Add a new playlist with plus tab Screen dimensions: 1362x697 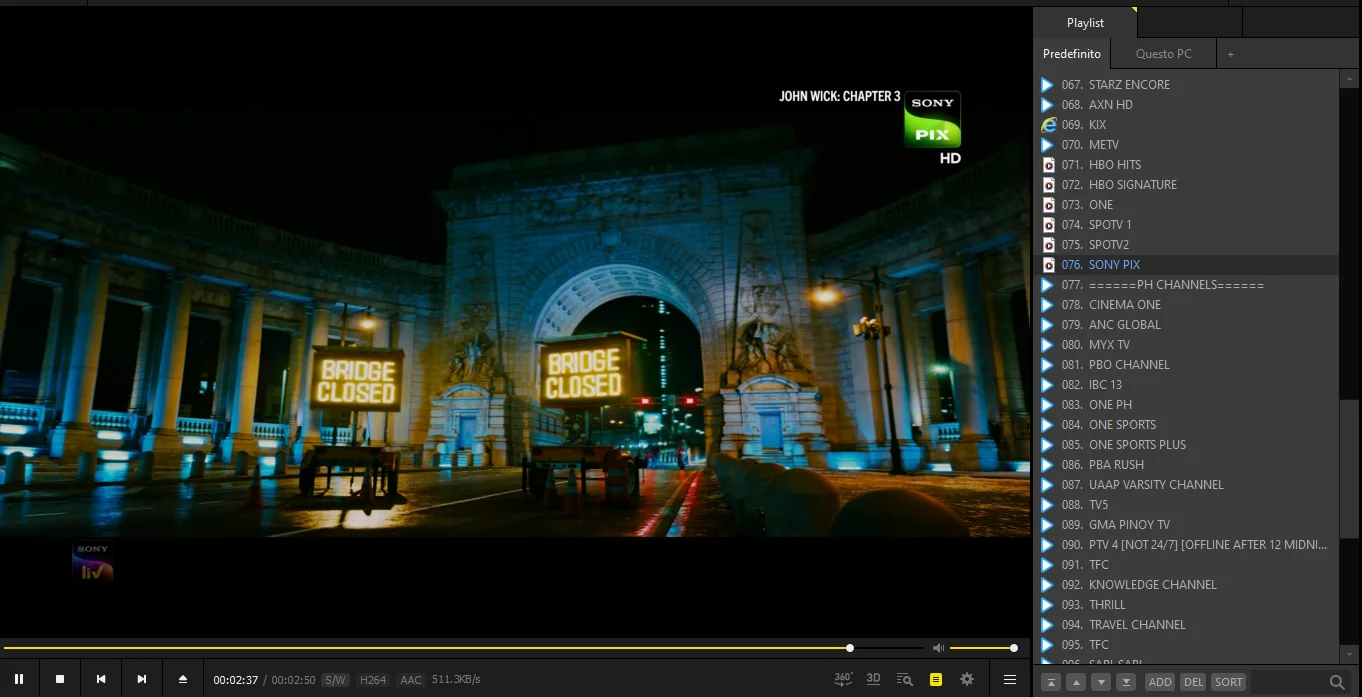click(x=1230, y=54)
